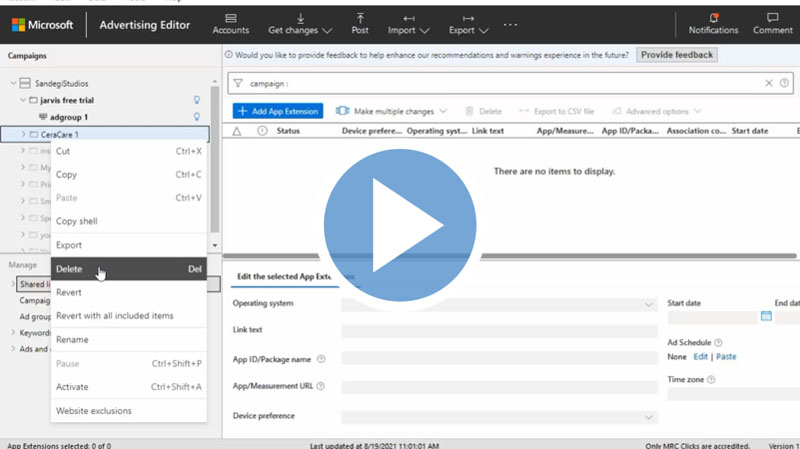Open Advanced options dropdown

coord(657,111)
